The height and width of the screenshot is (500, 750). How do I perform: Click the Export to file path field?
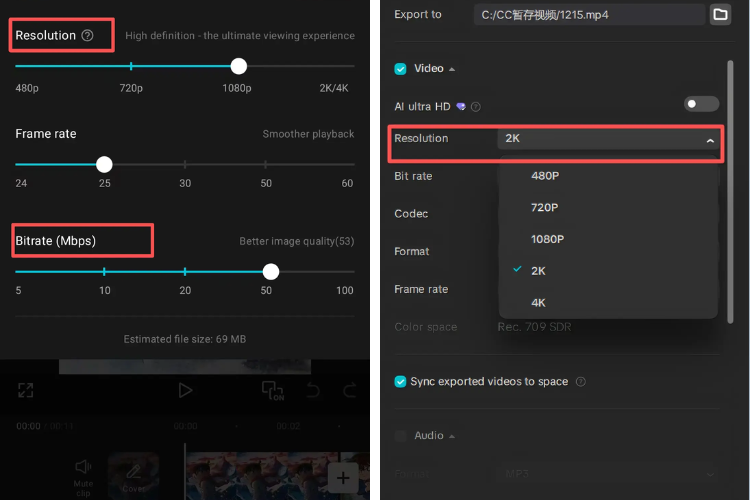(589, 15)
